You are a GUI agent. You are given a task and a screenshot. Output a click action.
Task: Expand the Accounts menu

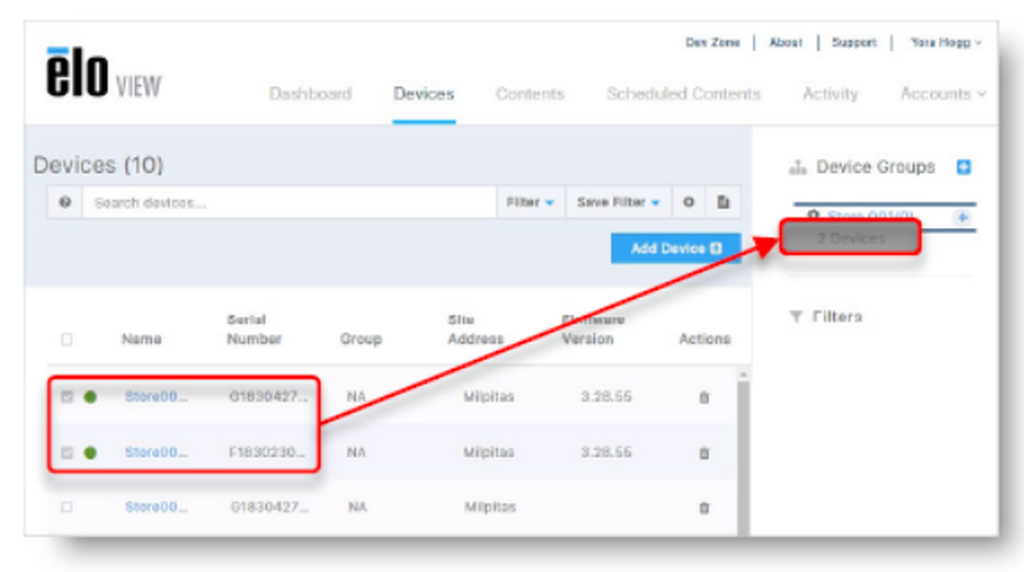pyautogui.click(x=943, y=94)
